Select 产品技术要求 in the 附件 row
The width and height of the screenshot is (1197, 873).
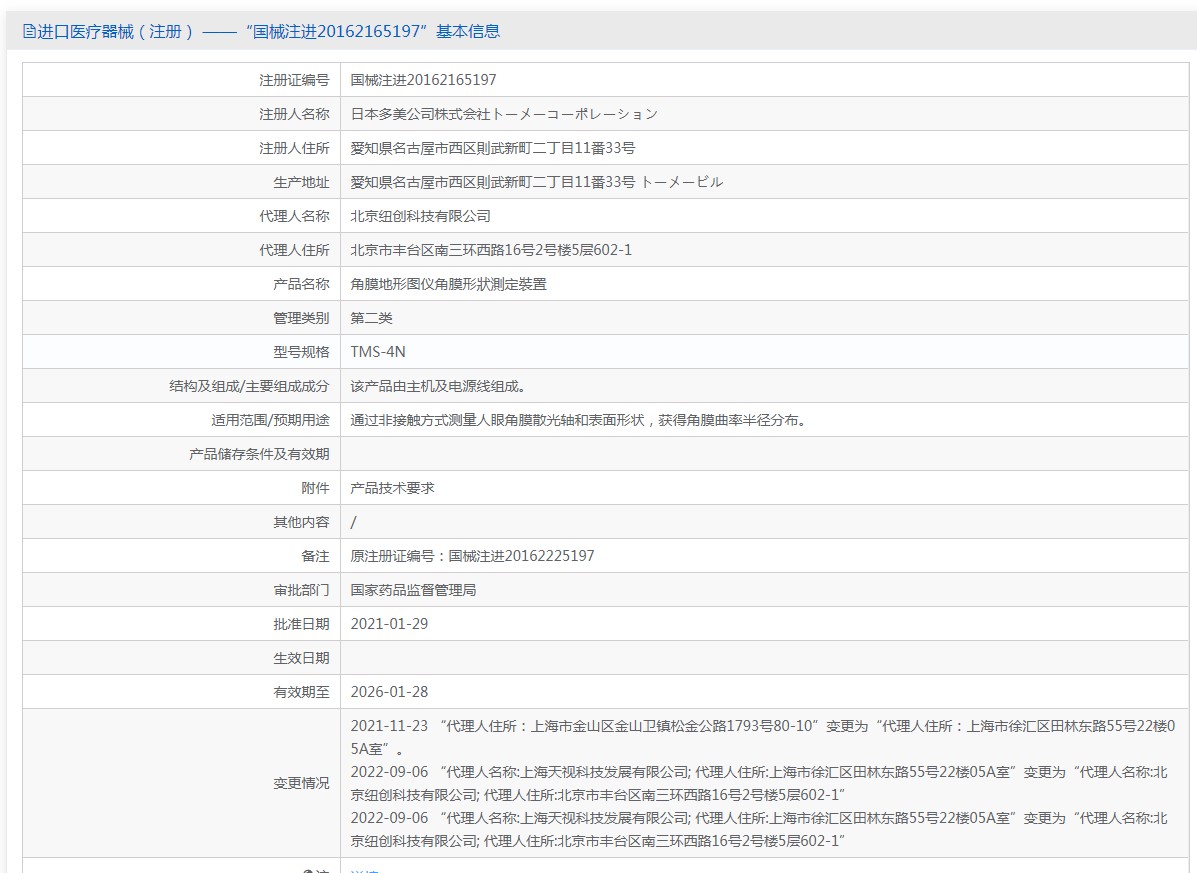[x=392, y=488]
